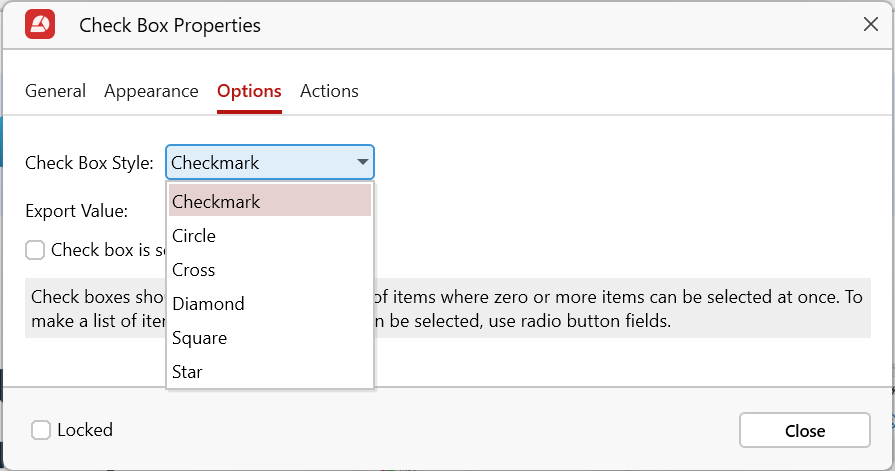Go to the Actions tab
The height and width of the screenshot is (471, 895).
tap(329, 91)
